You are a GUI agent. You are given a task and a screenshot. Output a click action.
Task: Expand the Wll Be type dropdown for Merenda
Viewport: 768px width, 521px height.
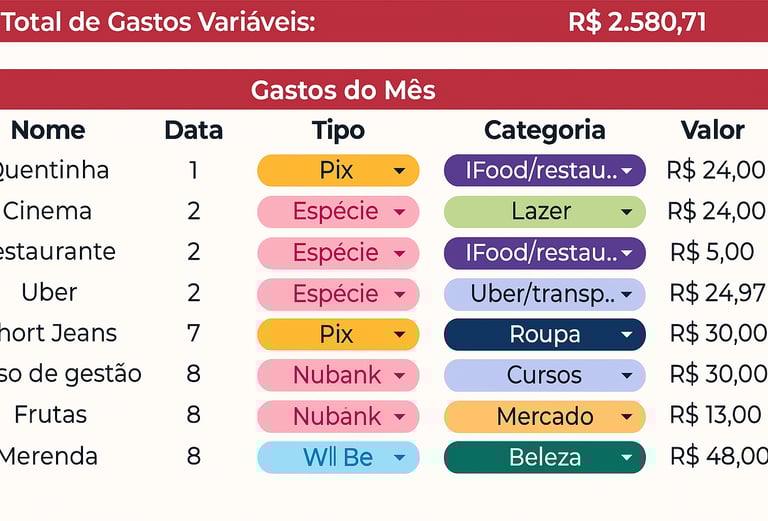pyautogui.click(x=399, y=458)
